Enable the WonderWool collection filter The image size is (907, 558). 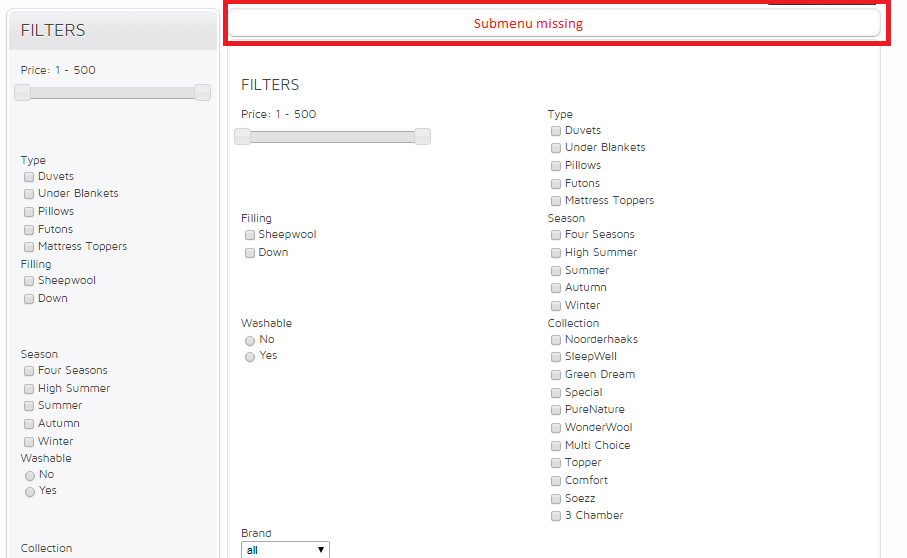(x=556, y=428)
